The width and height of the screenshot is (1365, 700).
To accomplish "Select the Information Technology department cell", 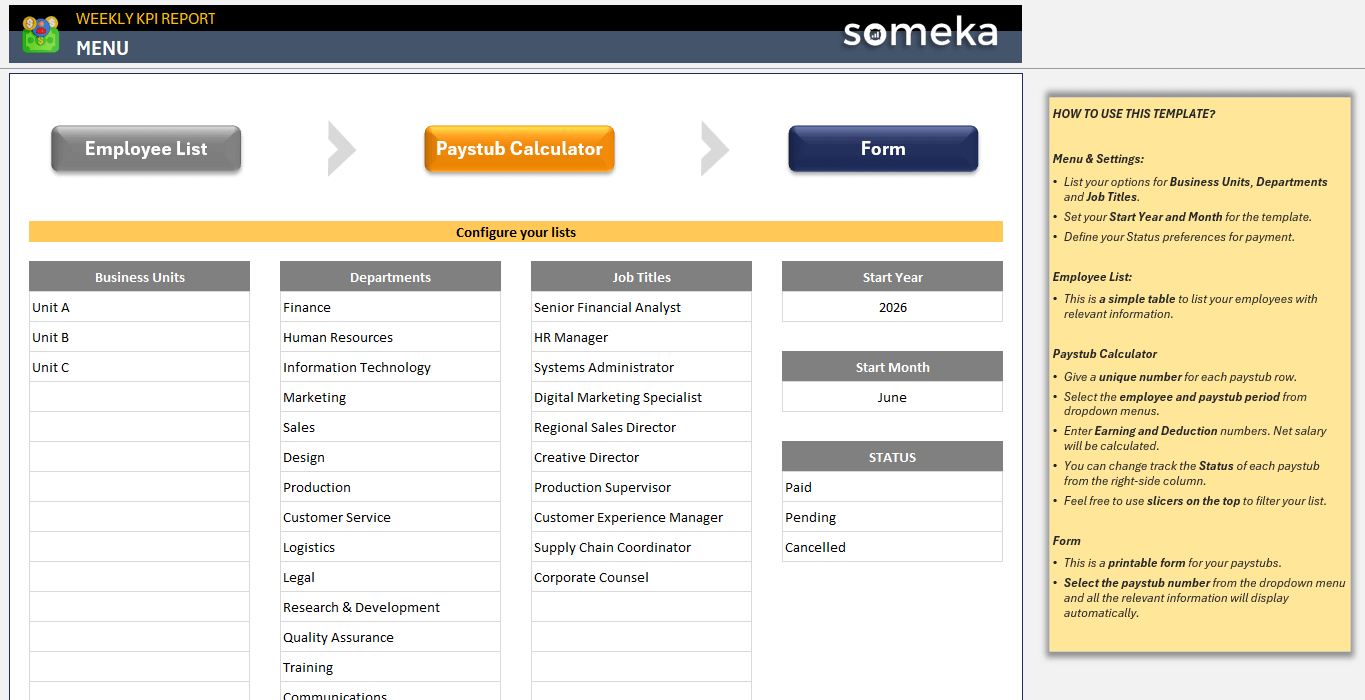I will tap(390, 367).
